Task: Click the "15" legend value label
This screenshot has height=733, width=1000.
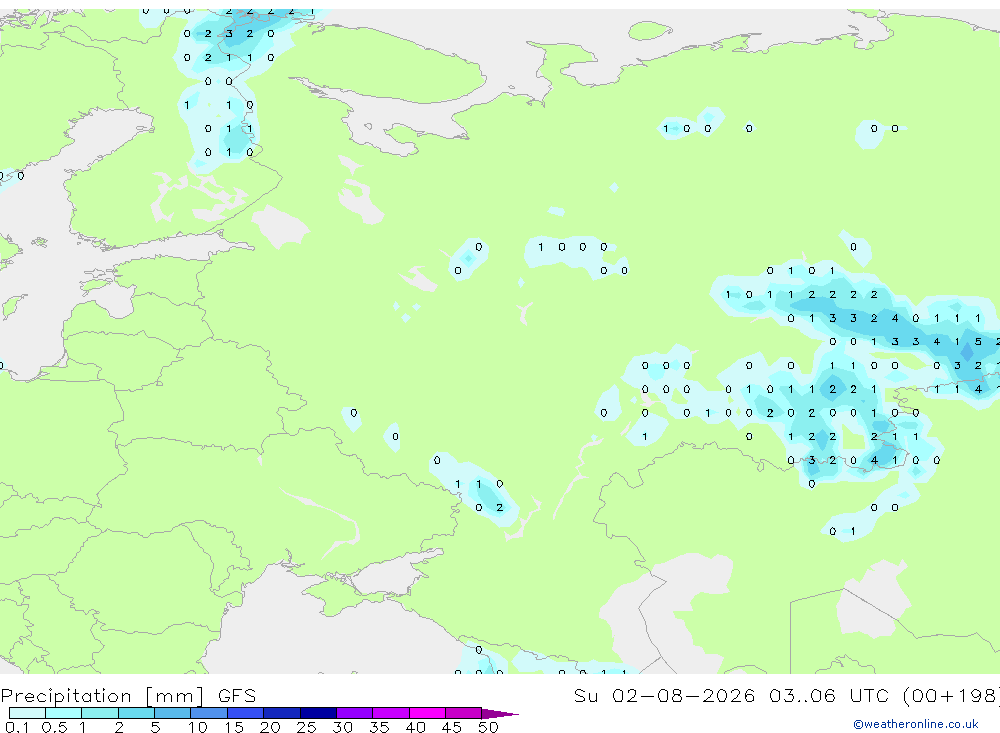Action: (233, 727)
